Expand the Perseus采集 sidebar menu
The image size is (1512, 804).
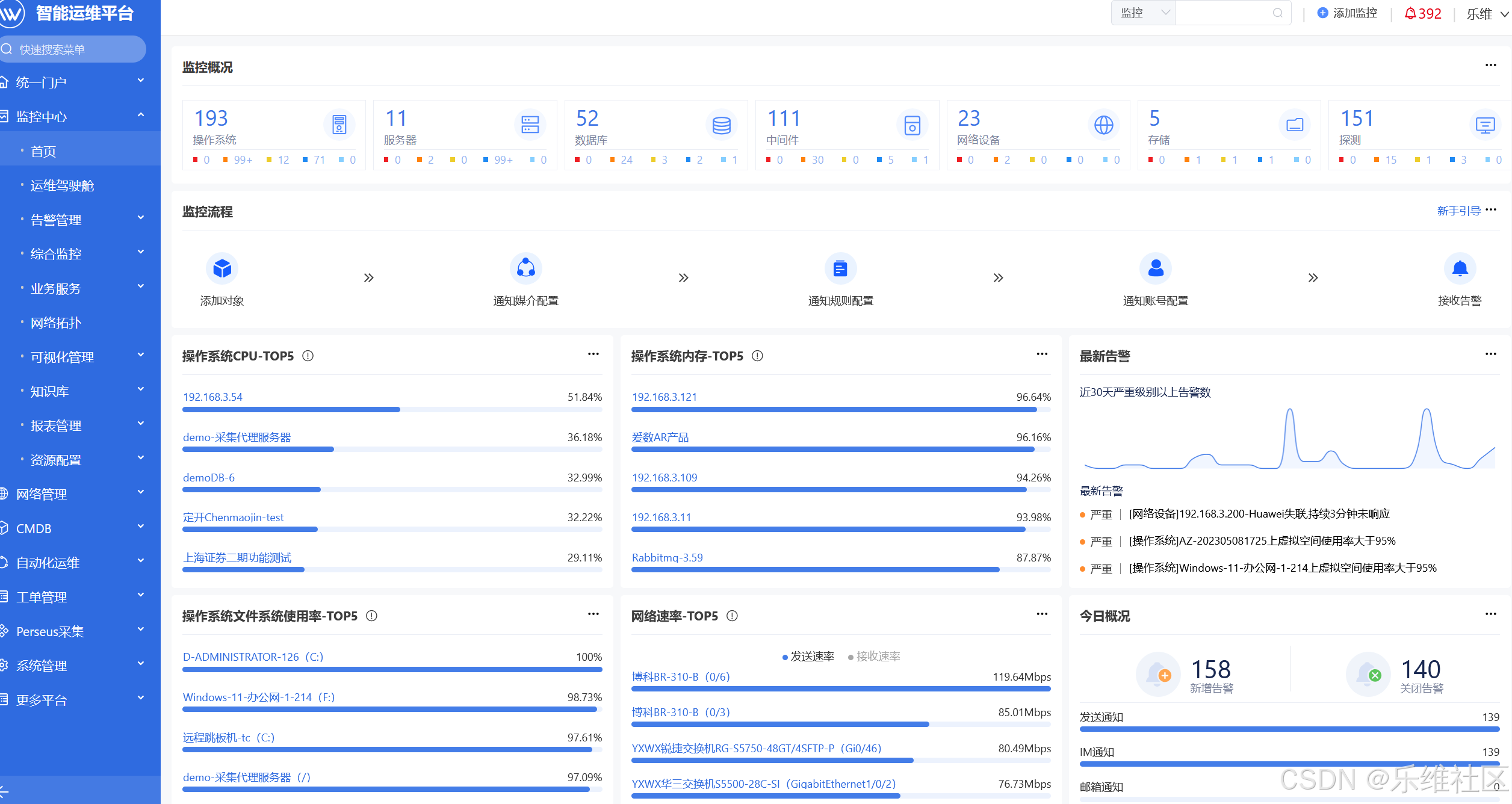[x=80, y=631]
